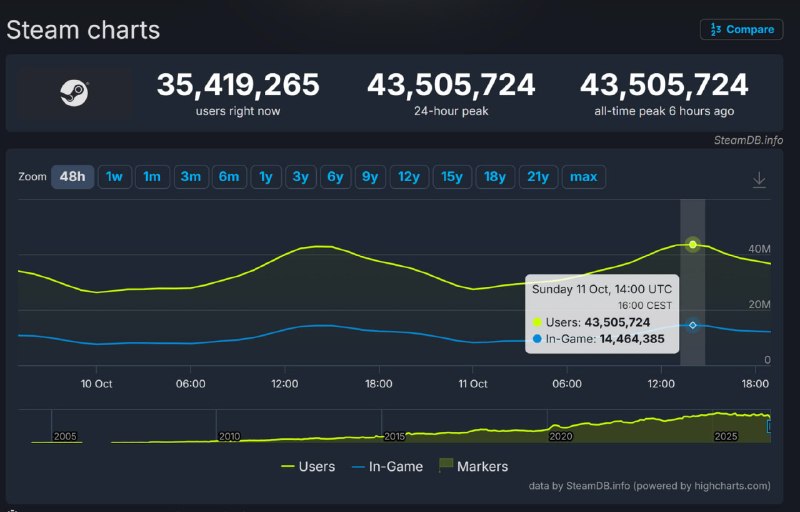Select the 1m zoom range
The image size is (800, 512).
point(152,177)
